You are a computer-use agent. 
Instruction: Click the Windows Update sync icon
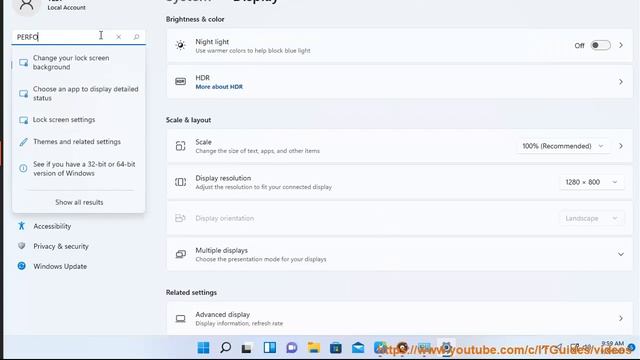pyautogui.click(x=22, y=266)
